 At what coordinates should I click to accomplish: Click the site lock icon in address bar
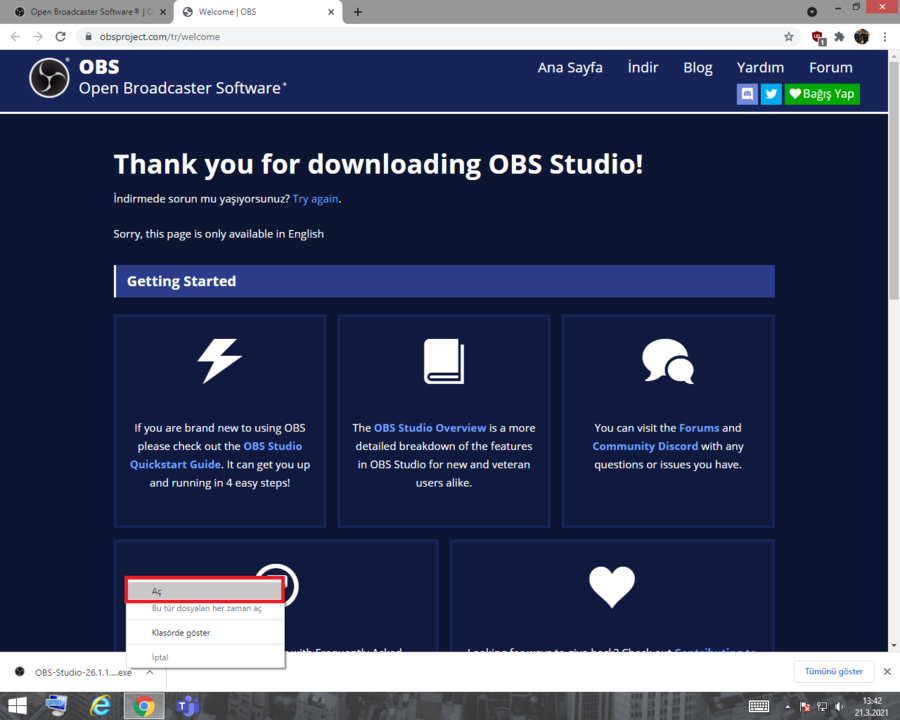[88, 37]
